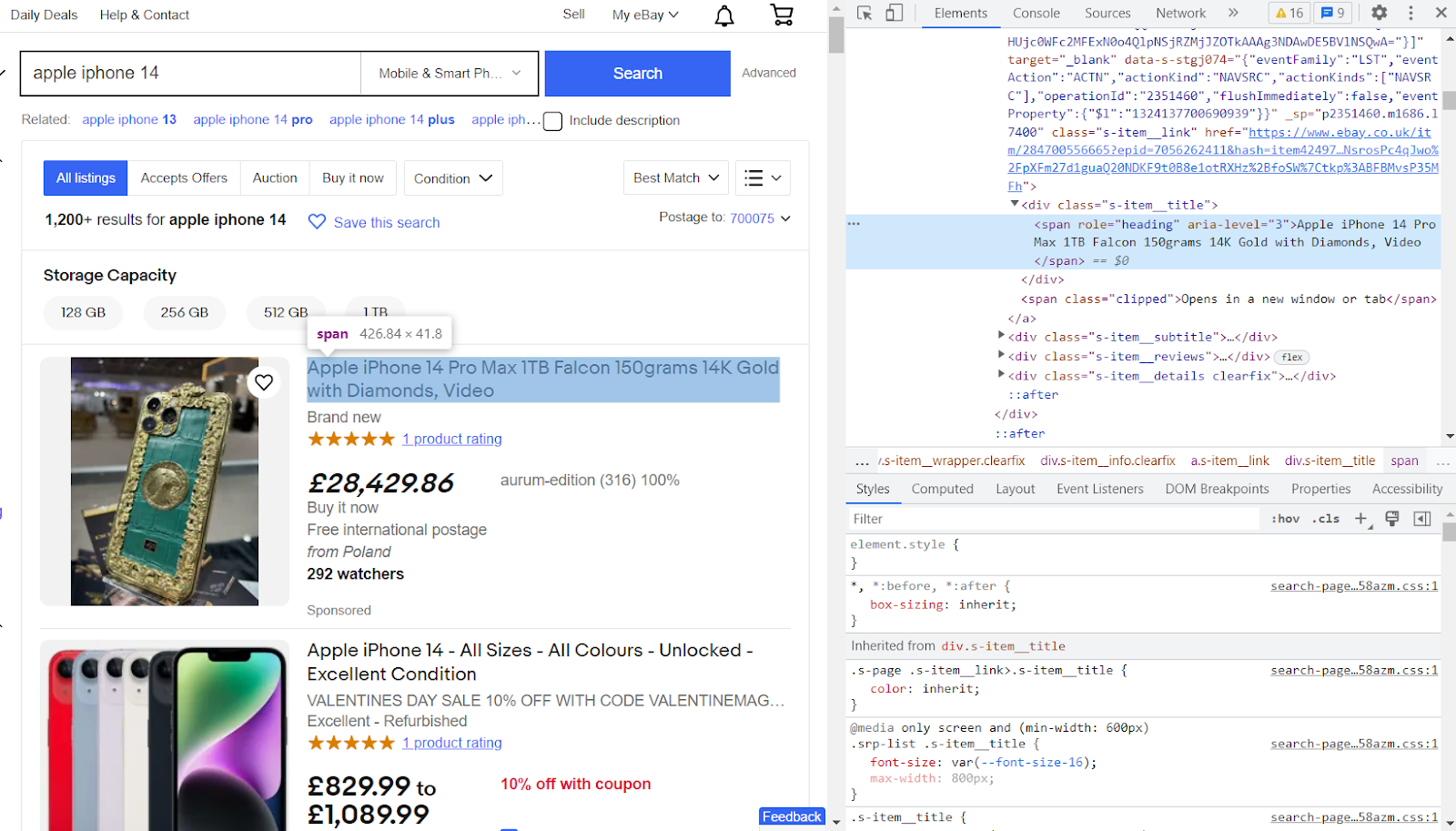Filter listings by Auction

275,178
